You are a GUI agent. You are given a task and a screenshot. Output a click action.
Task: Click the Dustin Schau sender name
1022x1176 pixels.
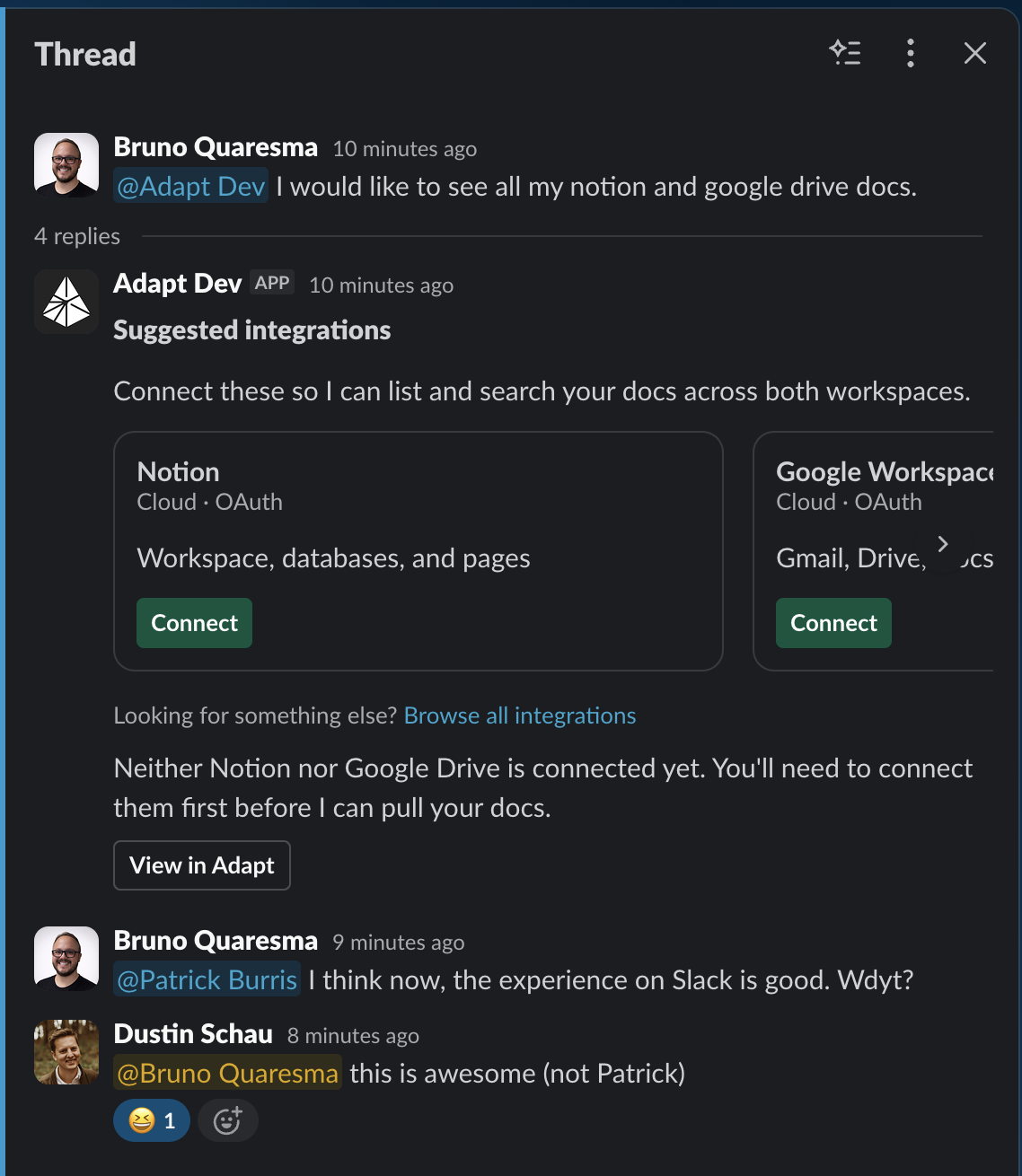click(x=193, y=1034)
